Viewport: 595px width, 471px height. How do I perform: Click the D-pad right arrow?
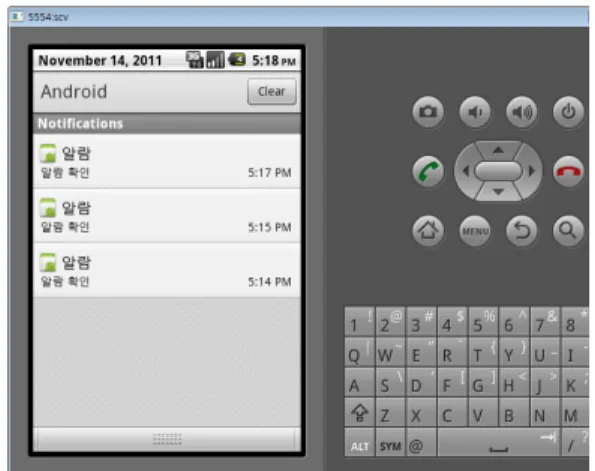pyautogui.click(x=531, y=171)
